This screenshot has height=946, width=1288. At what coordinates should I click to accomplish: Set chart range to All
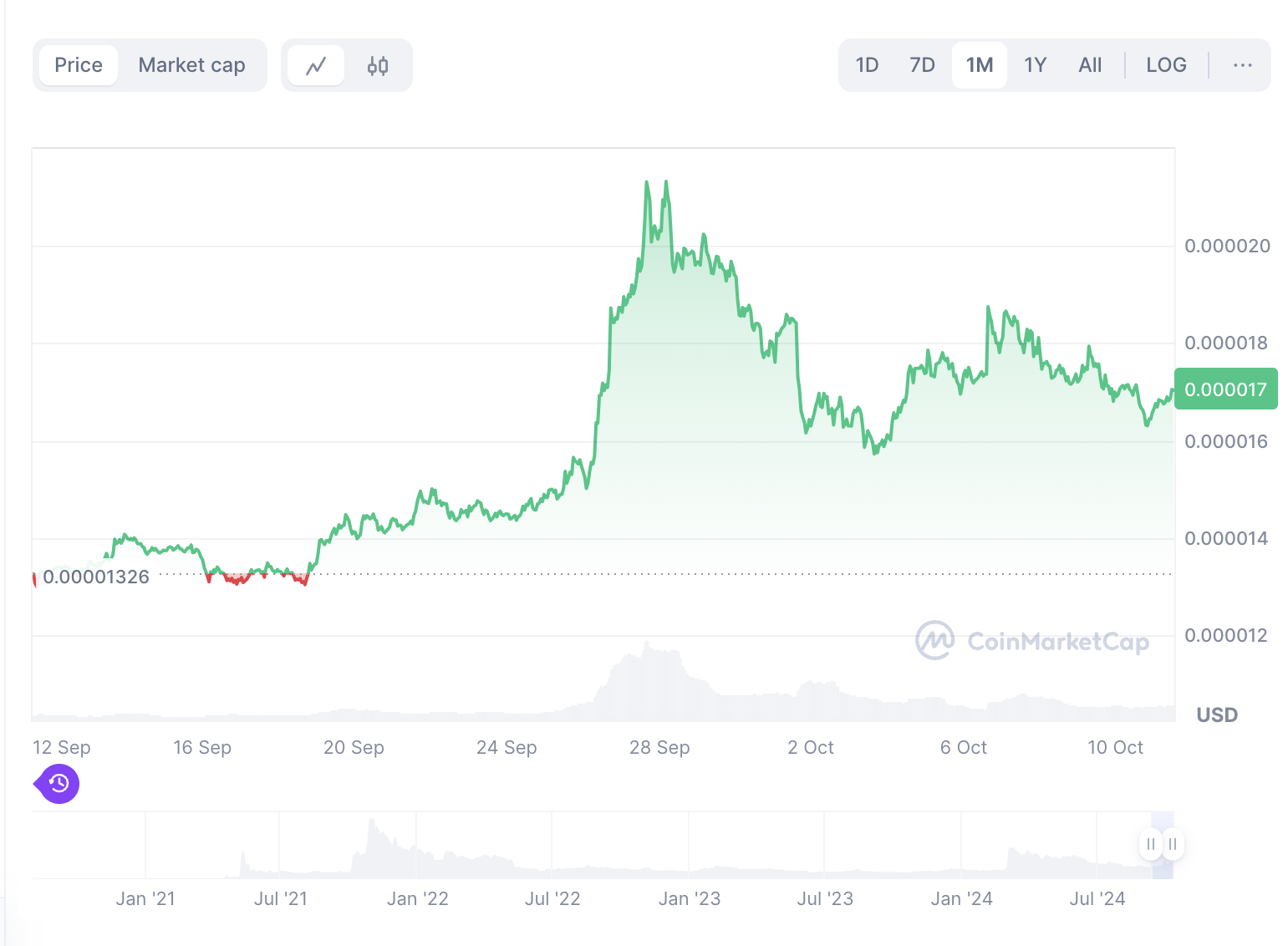pos(1090,65)
